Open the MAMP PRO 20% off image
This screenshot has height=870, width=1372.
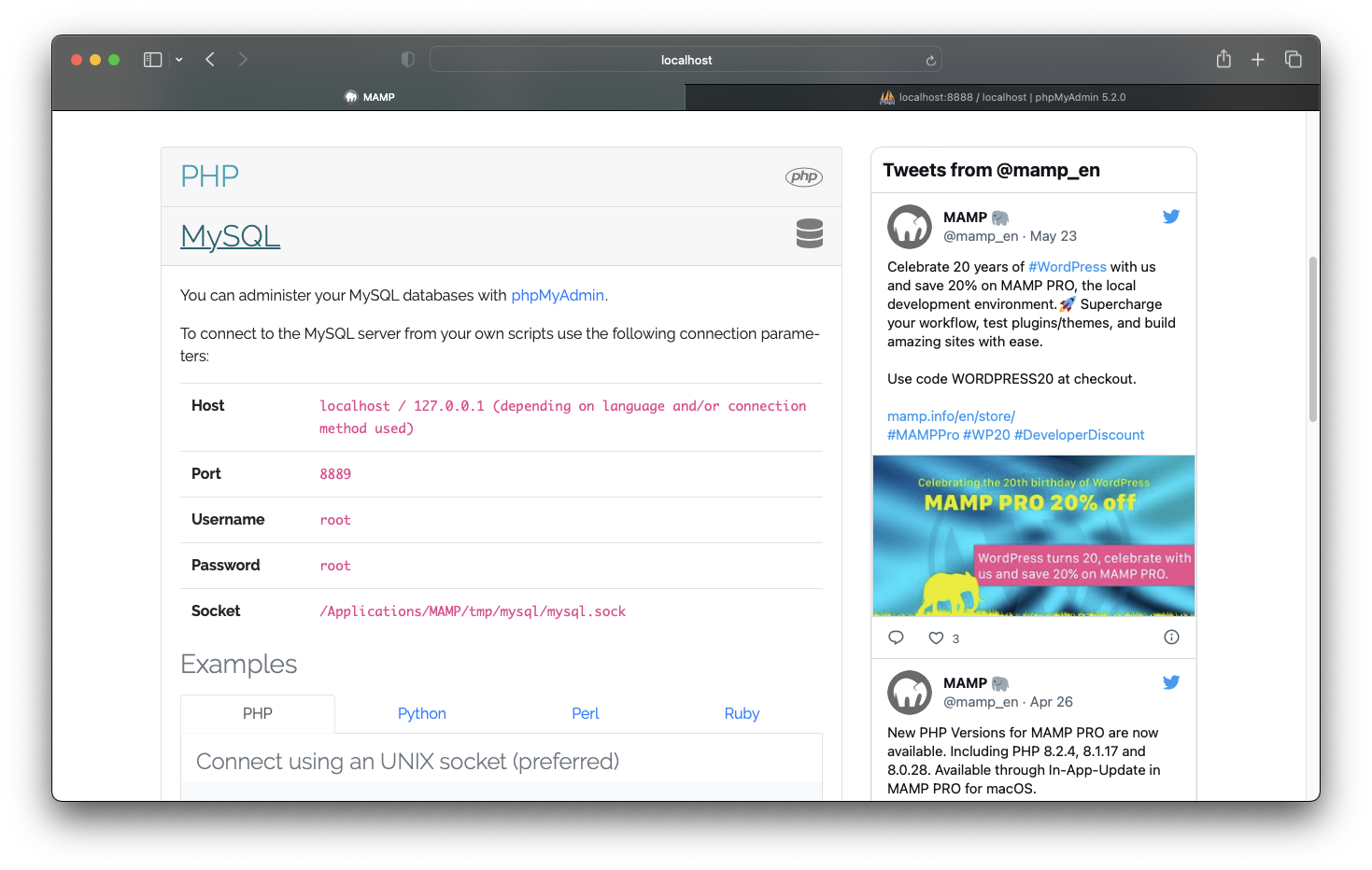pyautogui.click(x=1034, y=536)
